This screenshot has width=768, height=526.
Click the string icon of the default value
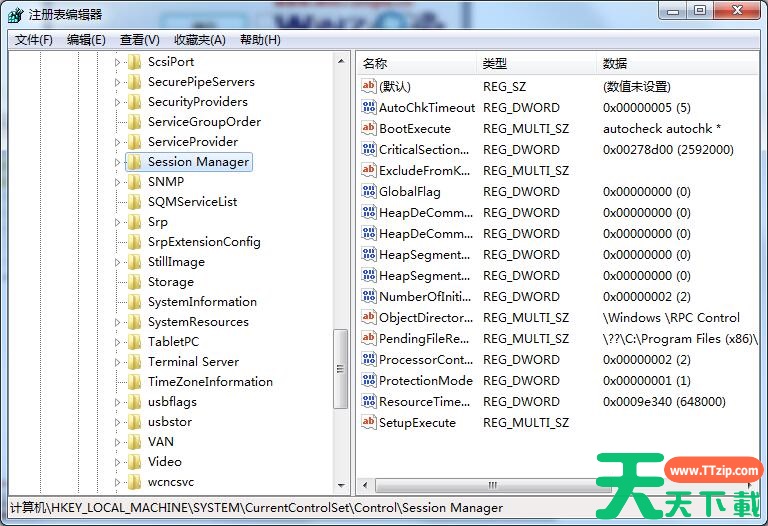pos(368,86)
